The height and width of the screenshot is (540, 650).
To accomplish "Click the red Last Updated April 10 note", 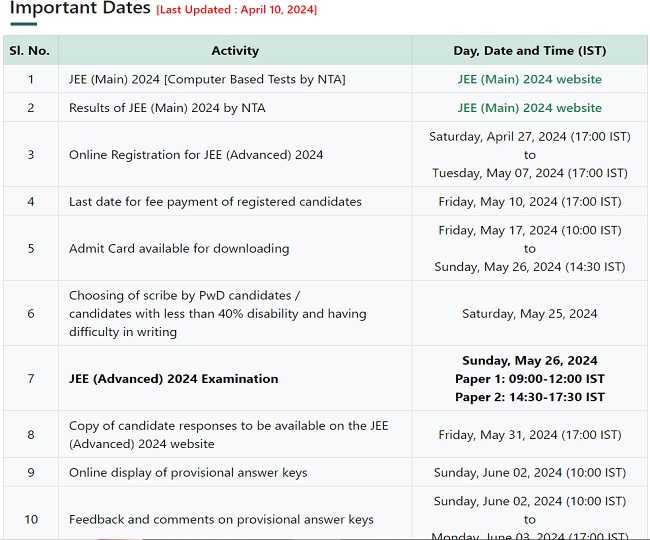I will tap(236, 10).
